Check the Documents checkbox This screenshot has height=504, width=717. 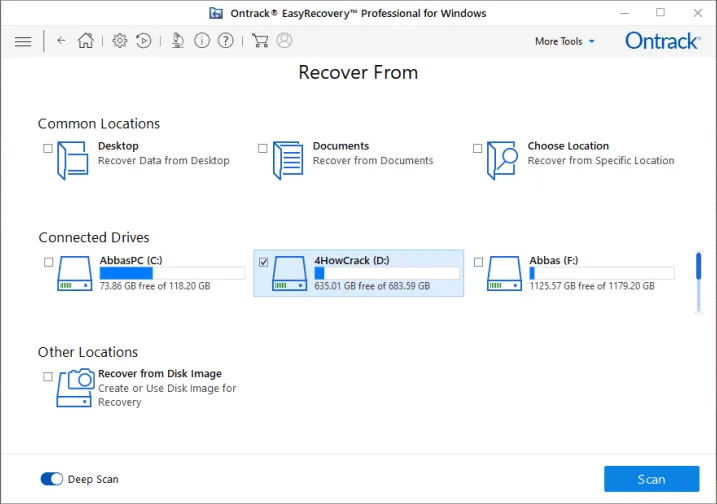[262, 148]
